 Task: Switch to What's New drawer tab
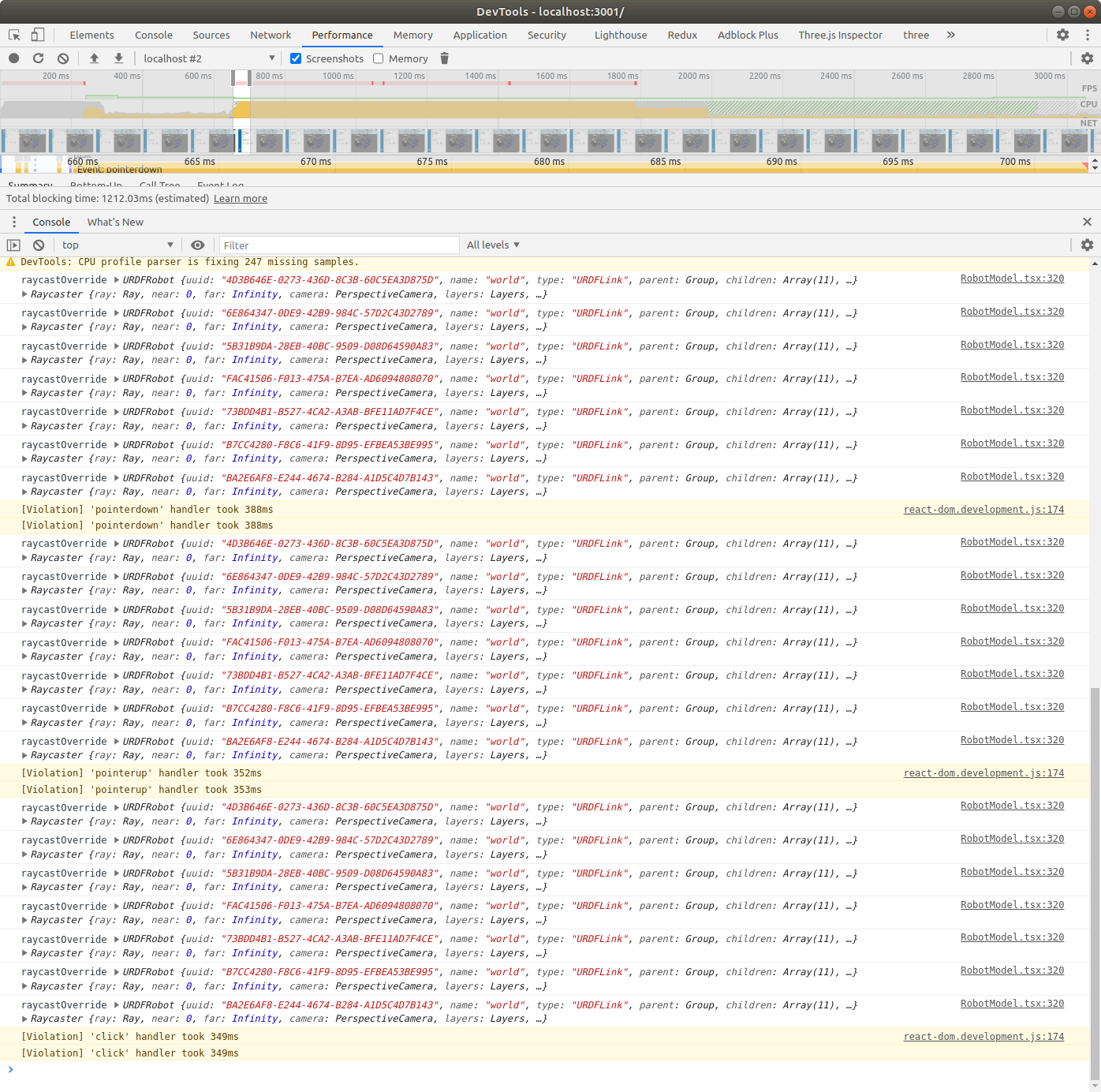[115, 222]
